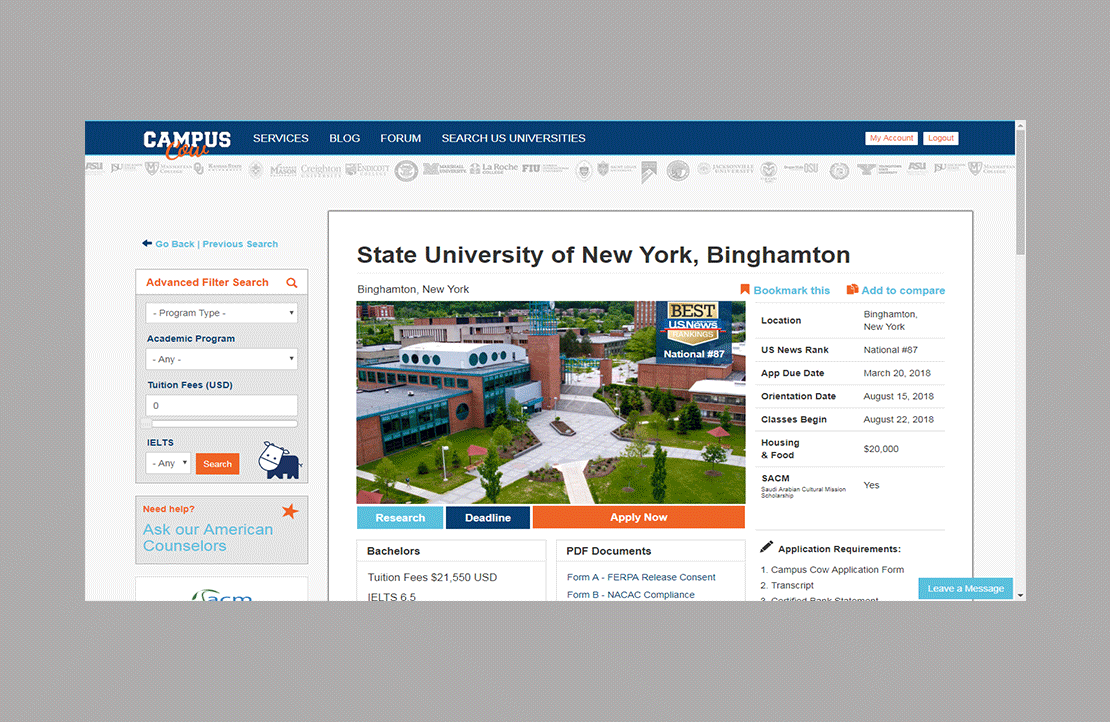Open Form B - NACAC Compliance
Image resolution: width=1110 pixels, height=722 pixels.
(630, 595)
